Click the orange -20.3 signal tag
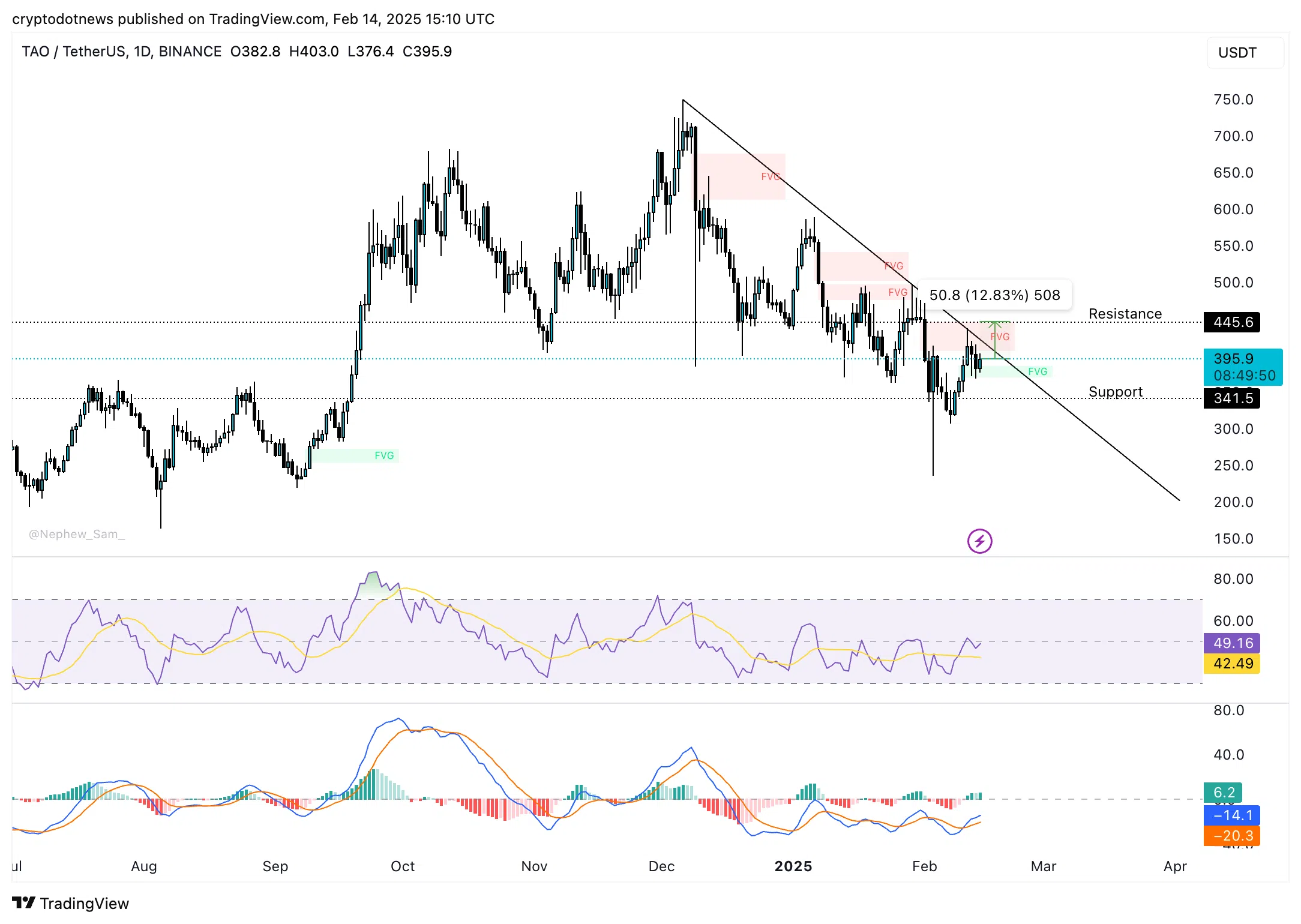The height and width of the screenshot is (924, 1301). point(1232,836)
